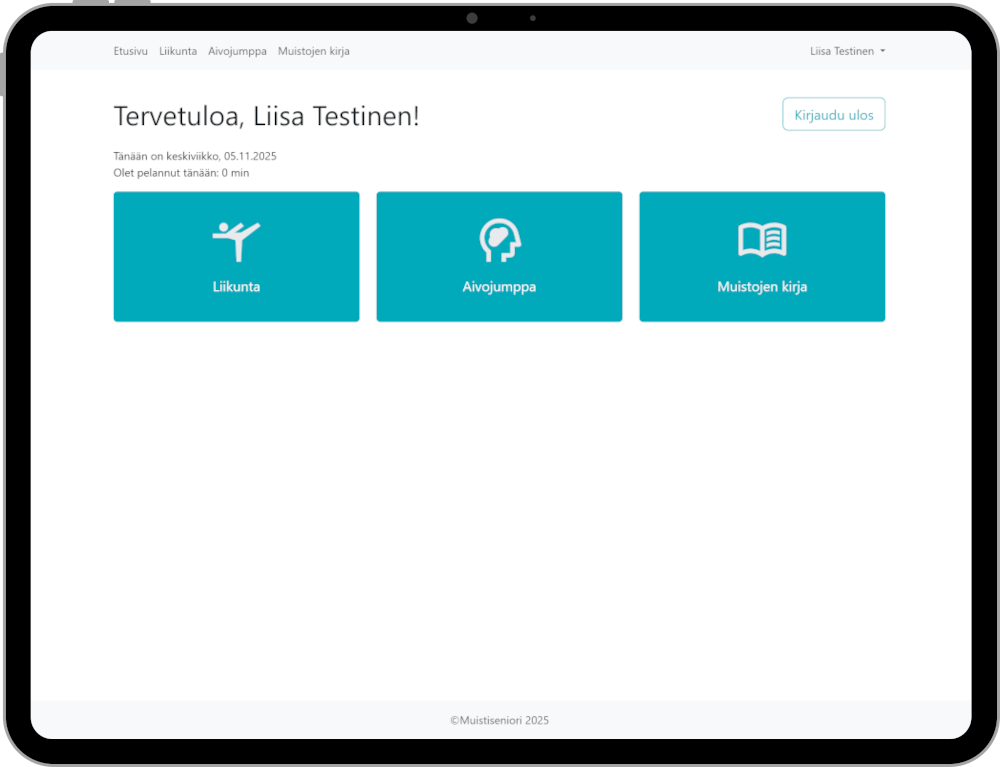The height and width of the screenshot is (767, 1000).
Task: Open Muistojen kirja from the top navigation bar
Action: [313, 51]
